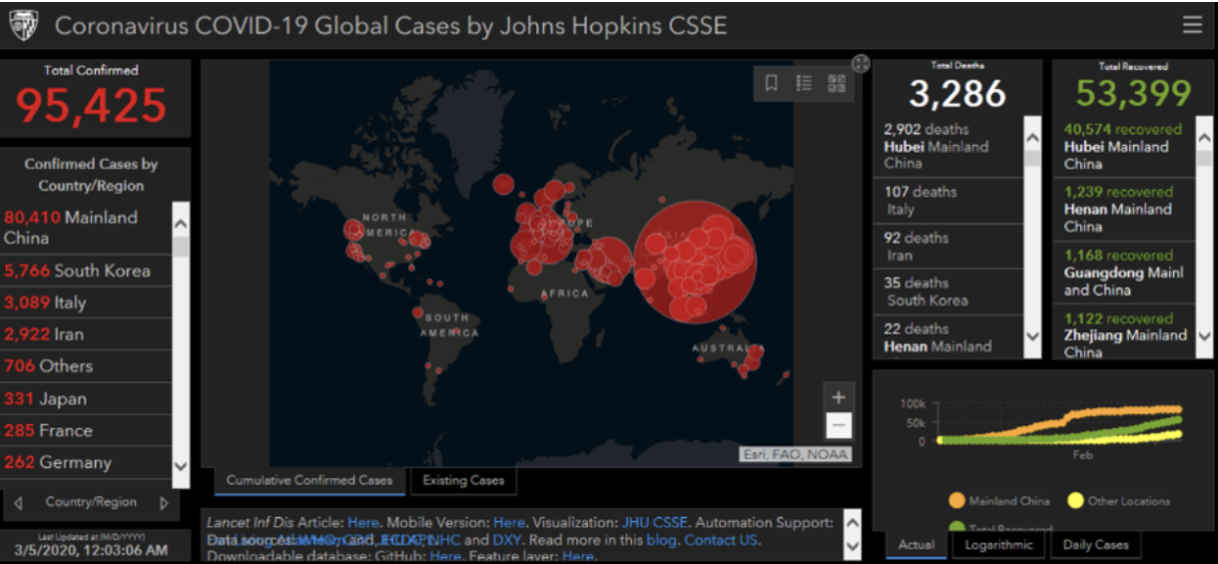Screen dimensions: 1218x564
Task: Open the NHC data source link
Action: pyautogui.click(x=446, y=540)
